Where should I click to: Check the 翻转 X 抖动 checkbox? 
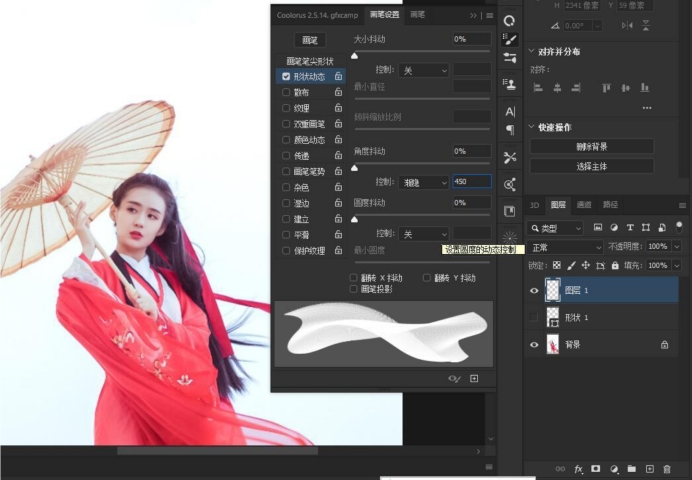(353, 278)
